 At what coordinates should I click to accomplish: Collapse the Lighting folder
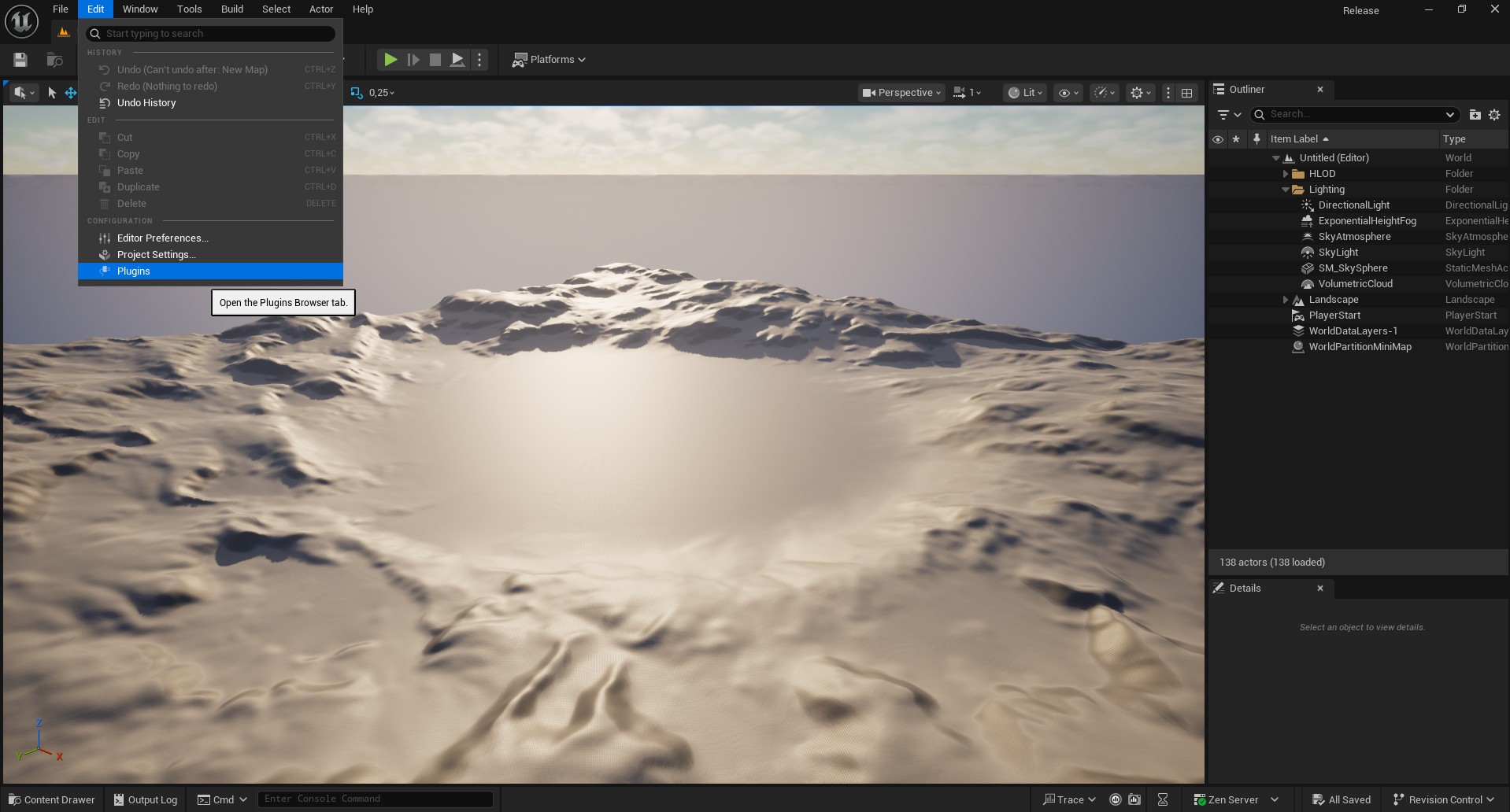click(x=1286, y=190)
